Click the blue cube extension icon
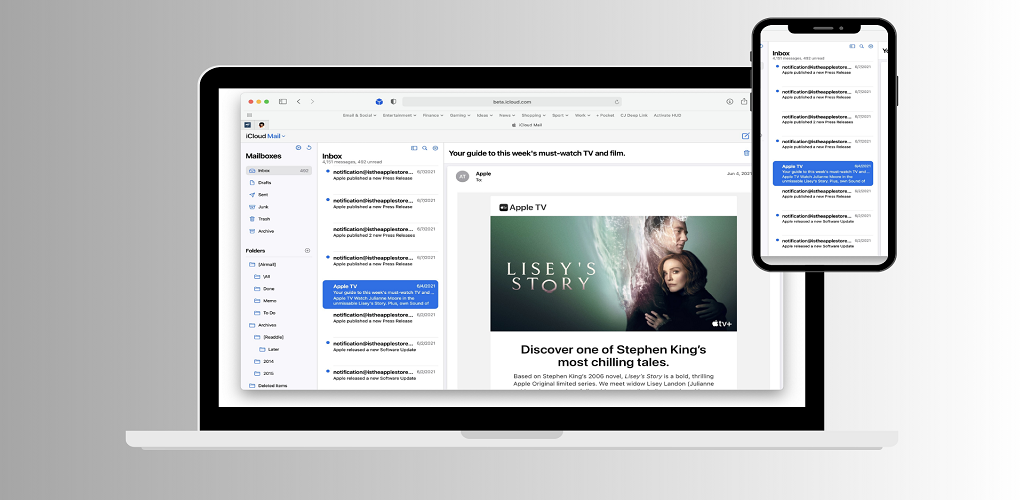The width and height of the screenshot is (1024, 500). (x=379, y=102)
